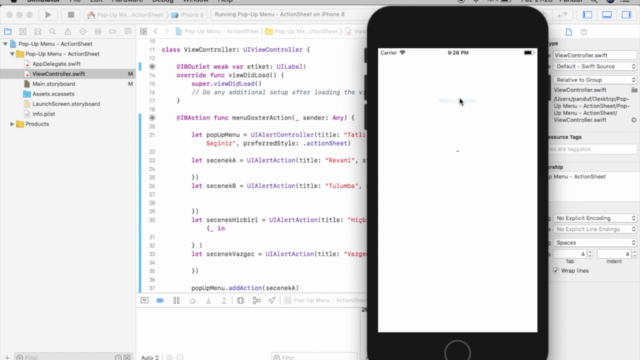This screenshot has height=360, width=640.
Task: Open the Symbol navigator
Action: pyautogui.click(x=38, y=31)
